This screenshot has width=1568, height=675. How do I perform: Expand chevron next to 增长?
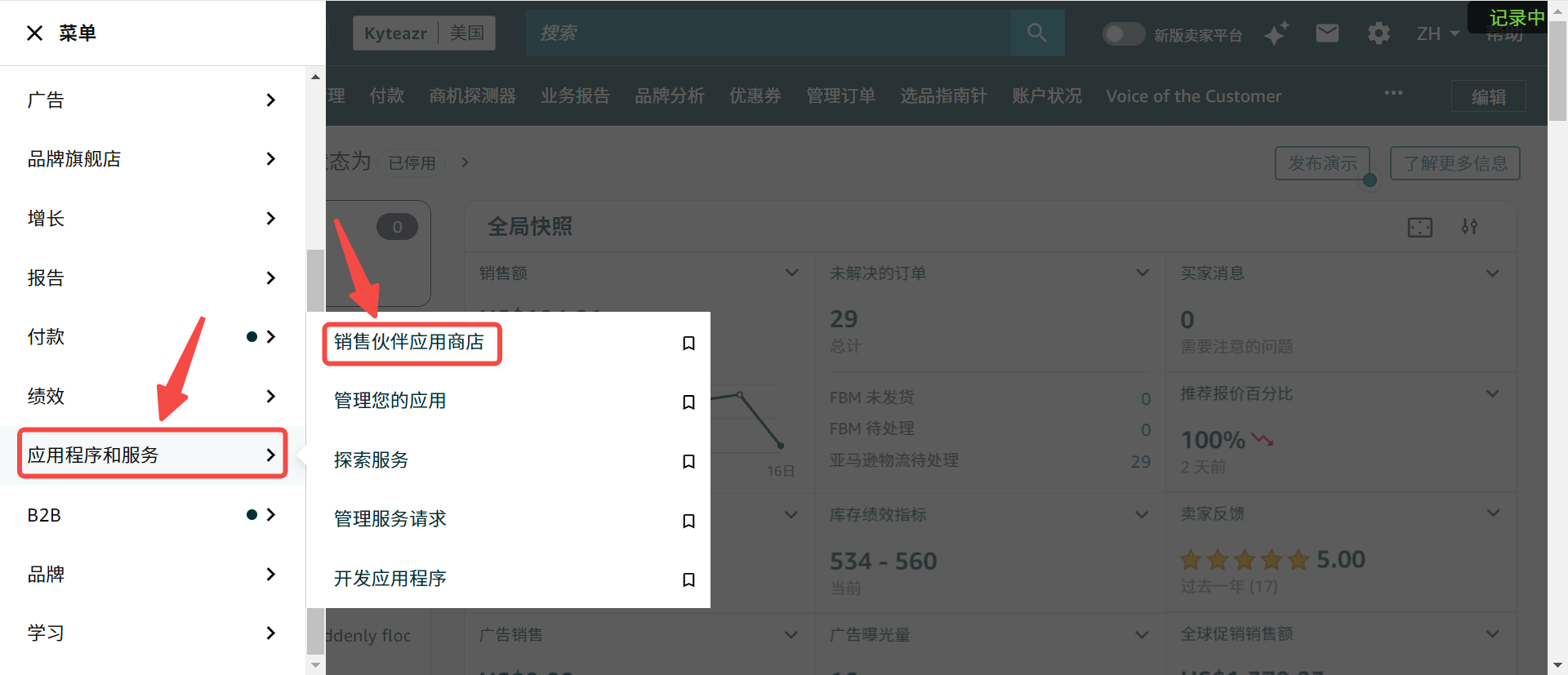(x=271, y=218)
